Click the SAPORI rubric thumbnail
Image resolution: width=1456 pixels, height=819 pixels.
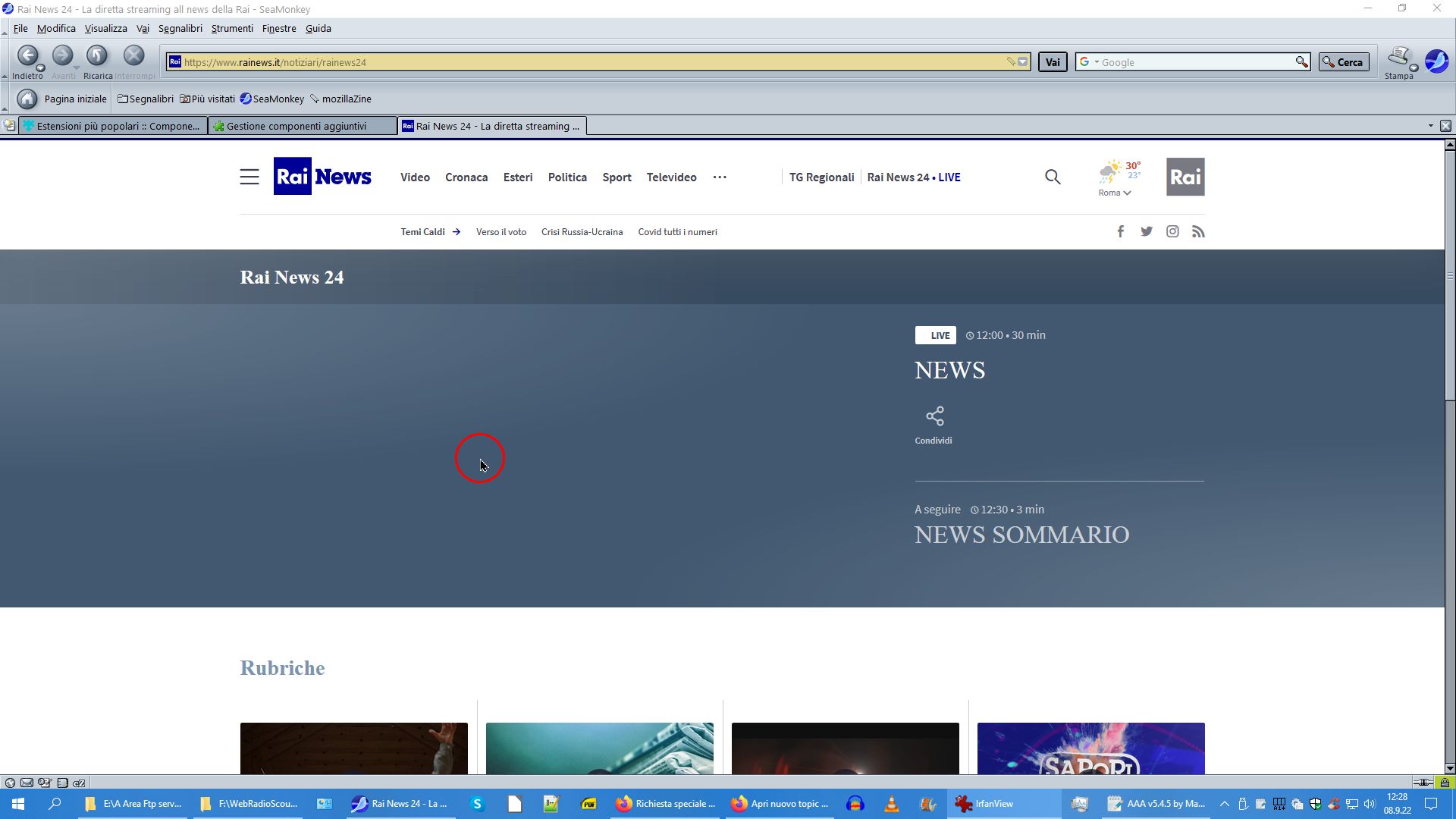tap(1090, 748)
